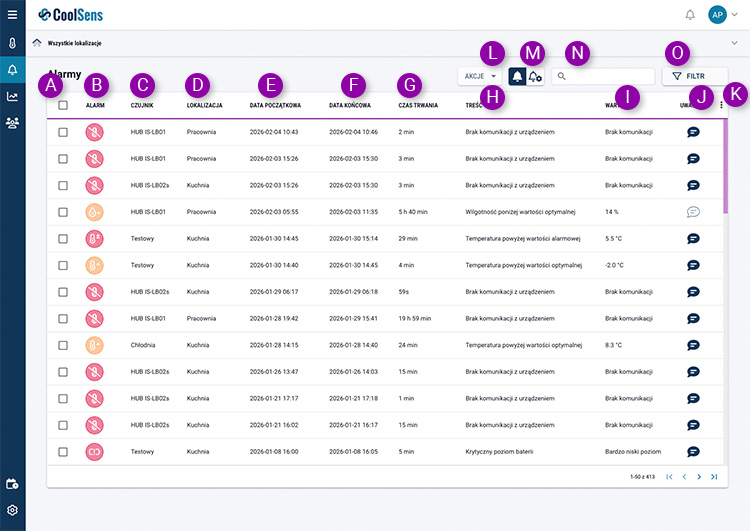Open the thermometer sensors page in sidebar
This screenshot has height=531, width=750.
tap(12, 44)
